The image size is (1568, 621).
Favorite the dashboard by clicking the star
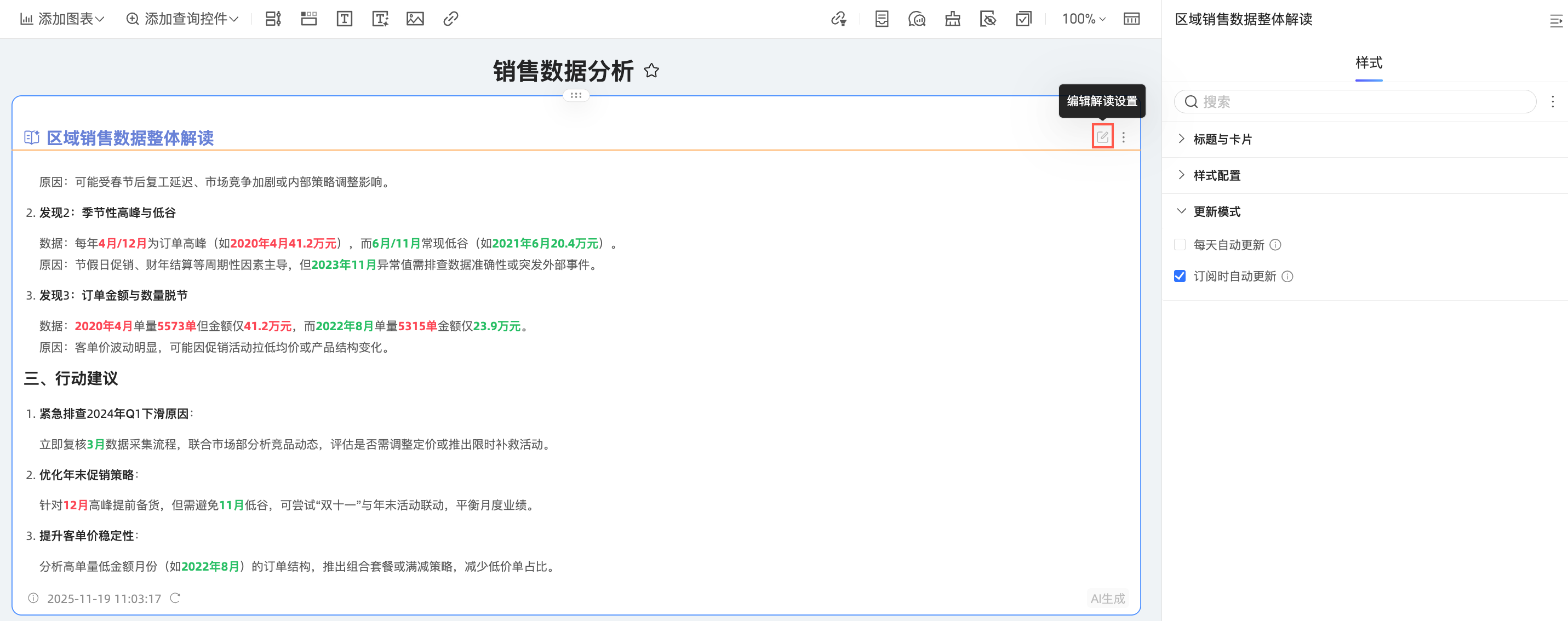pos(652,71)
